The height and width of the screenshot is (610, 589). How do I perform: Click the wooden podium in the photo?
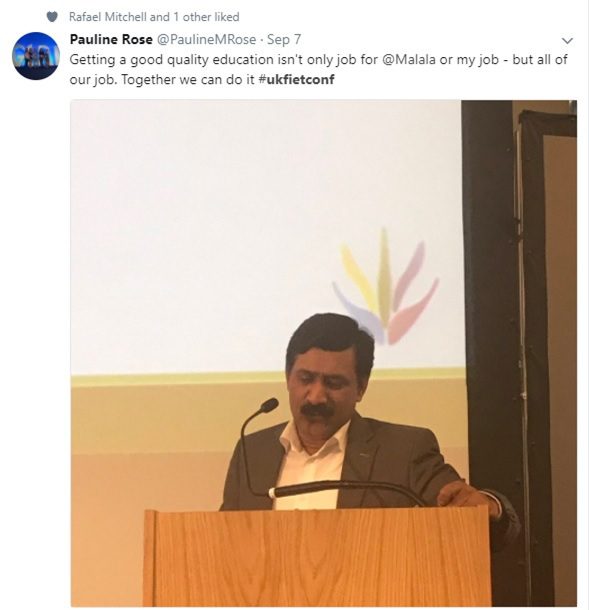pos(317,557)
